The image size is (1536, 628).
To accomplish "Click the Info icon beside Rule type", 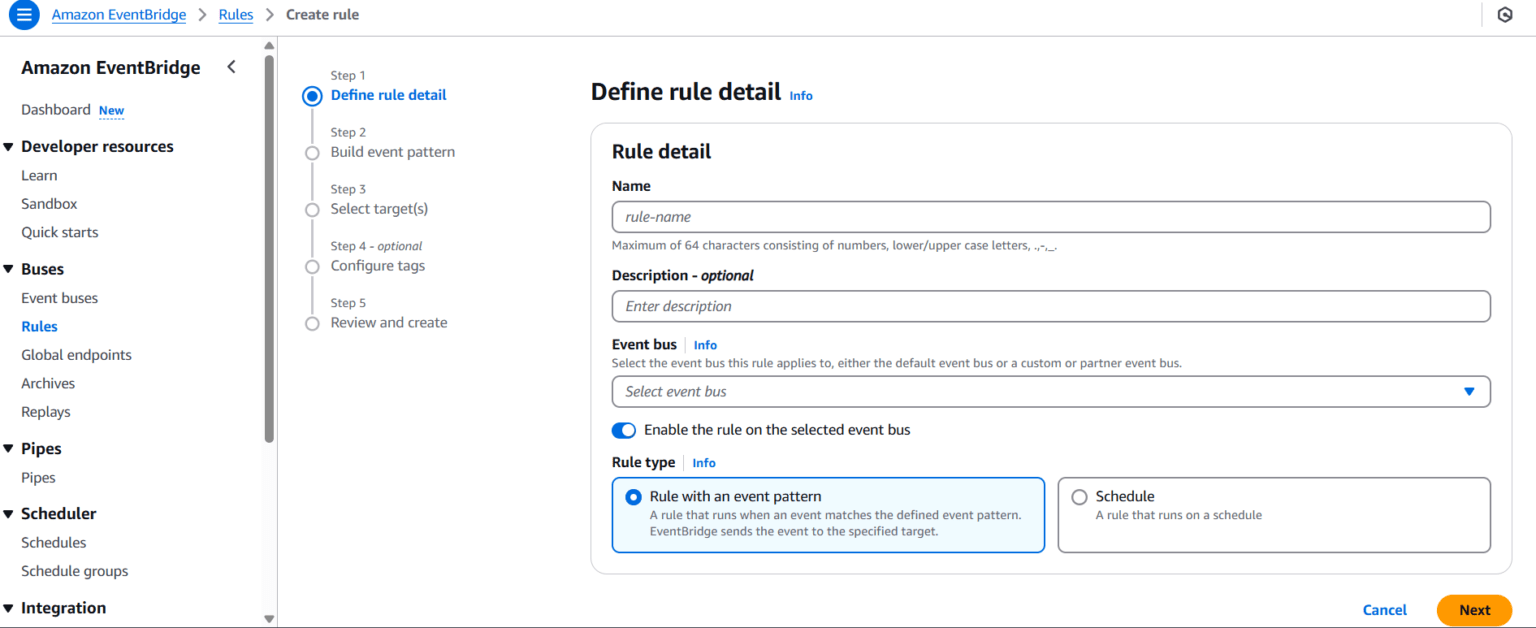I will [x=703, y=462].
